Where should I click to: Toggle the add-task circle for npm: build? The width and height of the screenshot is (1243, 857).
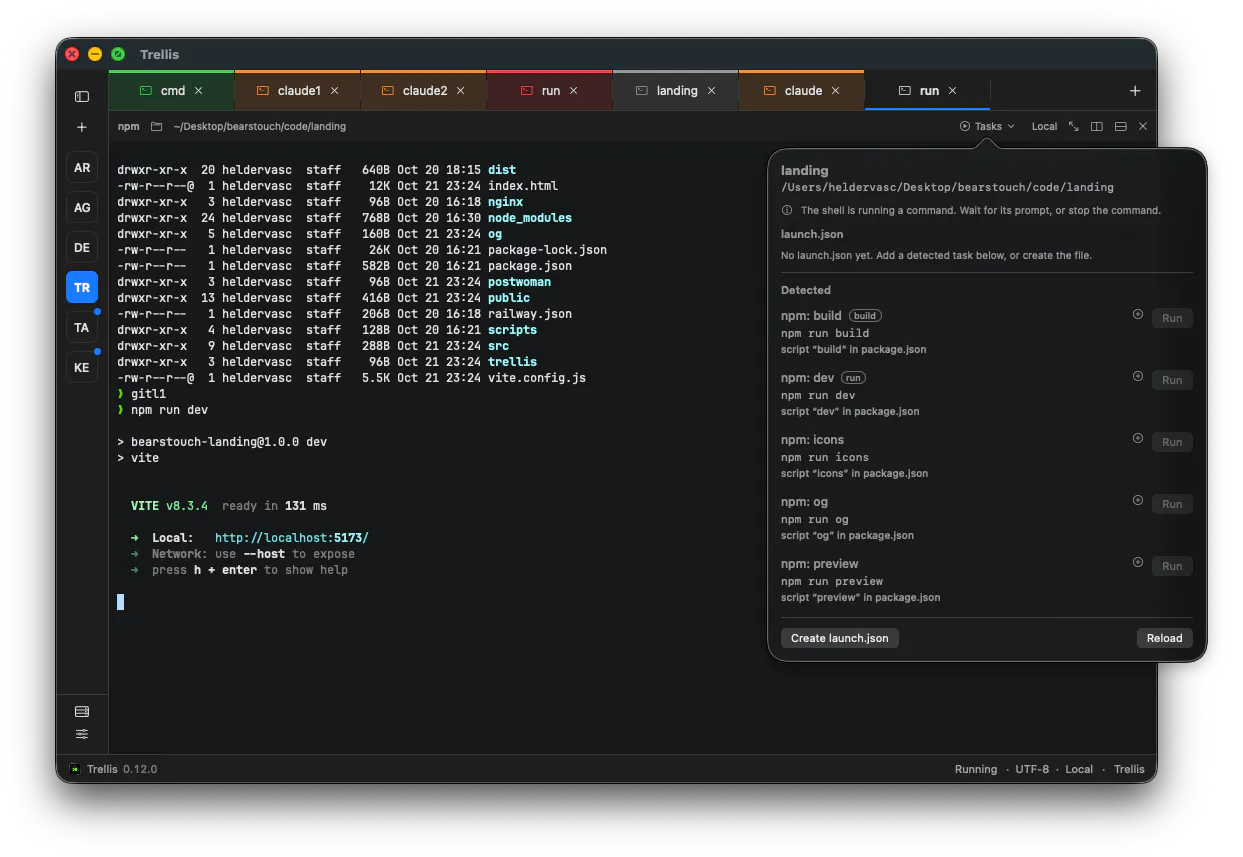[1137, 314]
